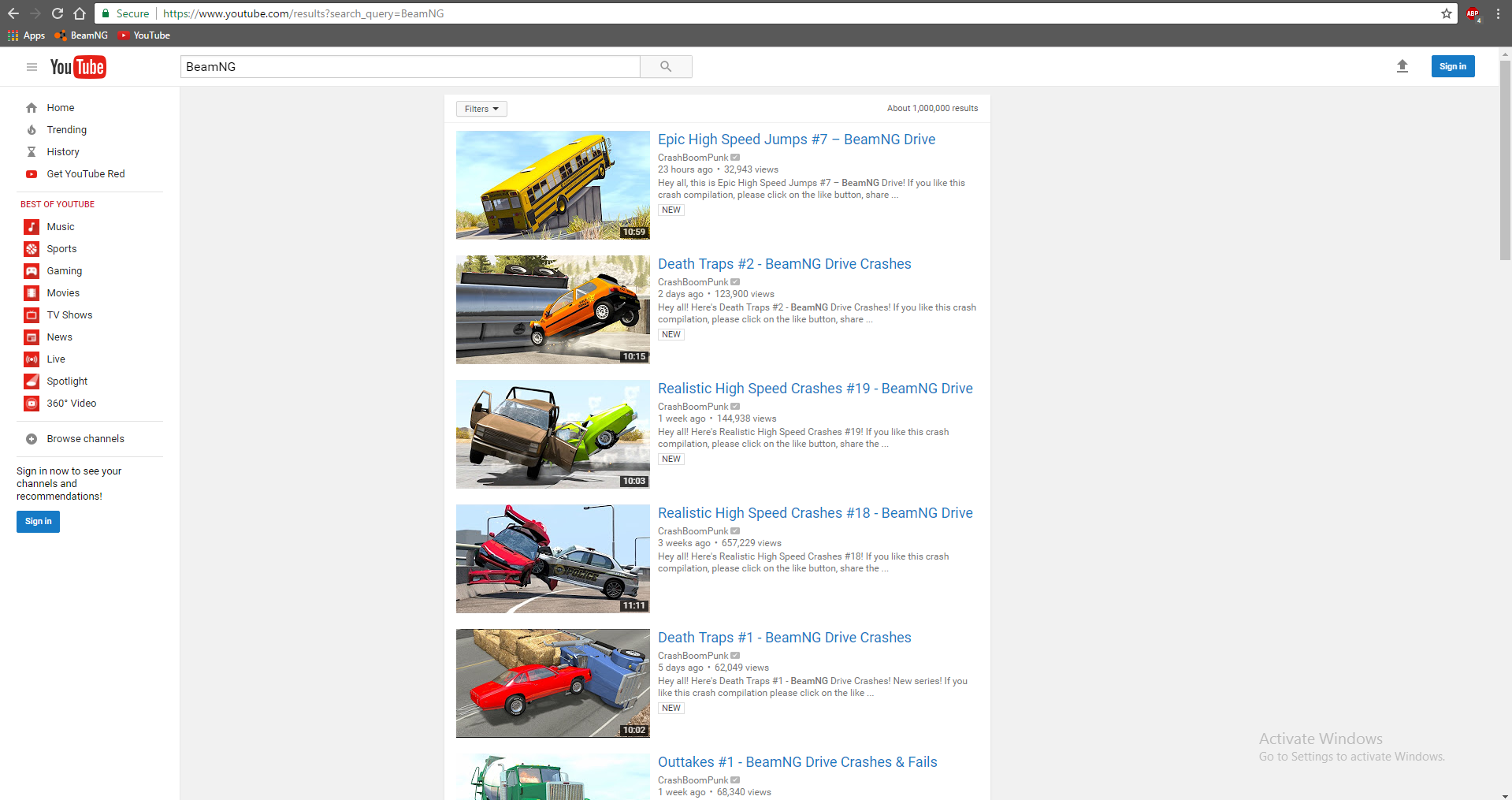Screen dimensions: 1512x800
Task: Click the sidebar Sign in button
Action: click(38, 522)
